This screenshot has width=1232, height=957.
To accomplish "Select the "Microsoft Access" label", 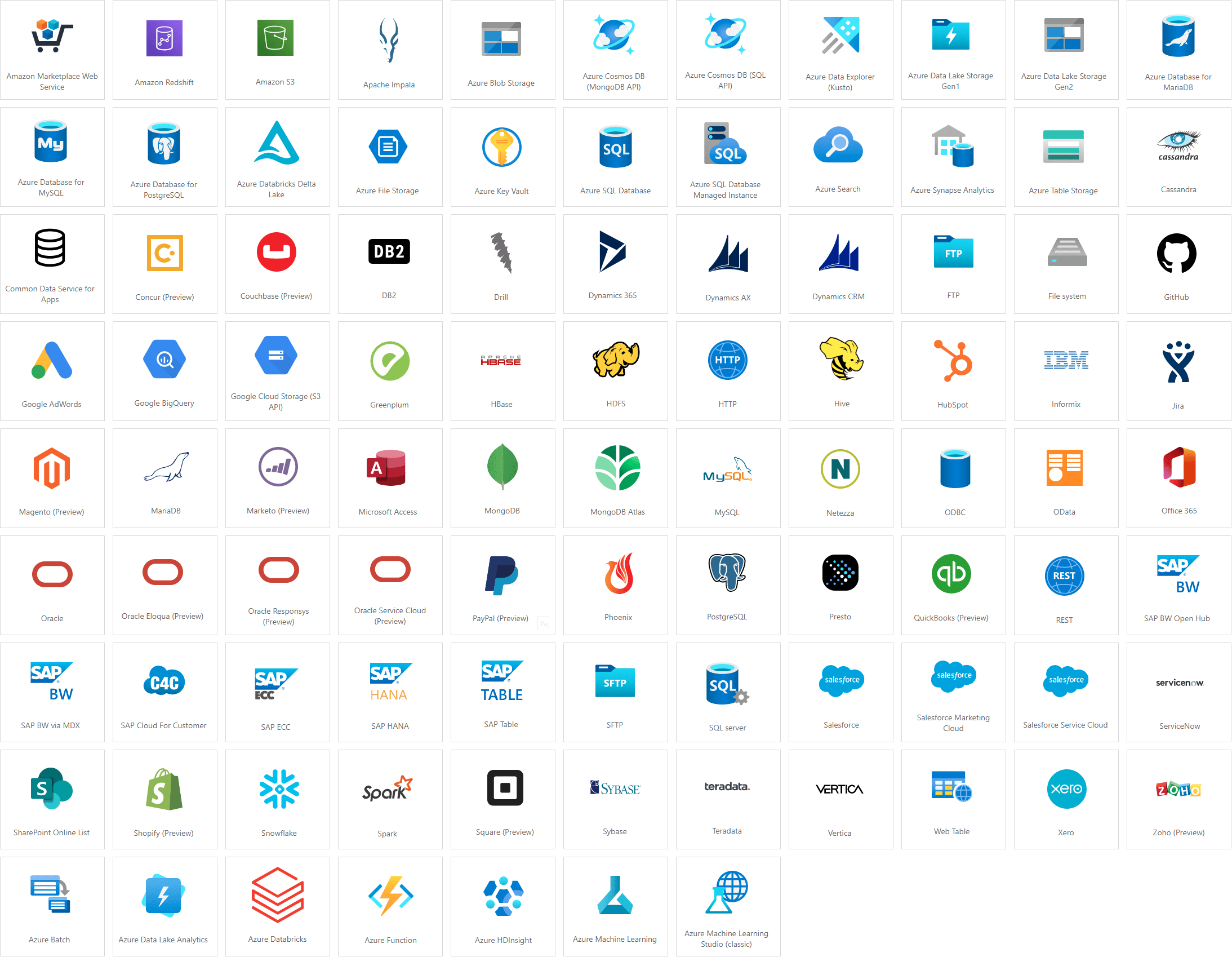I will tap(388, 512).
